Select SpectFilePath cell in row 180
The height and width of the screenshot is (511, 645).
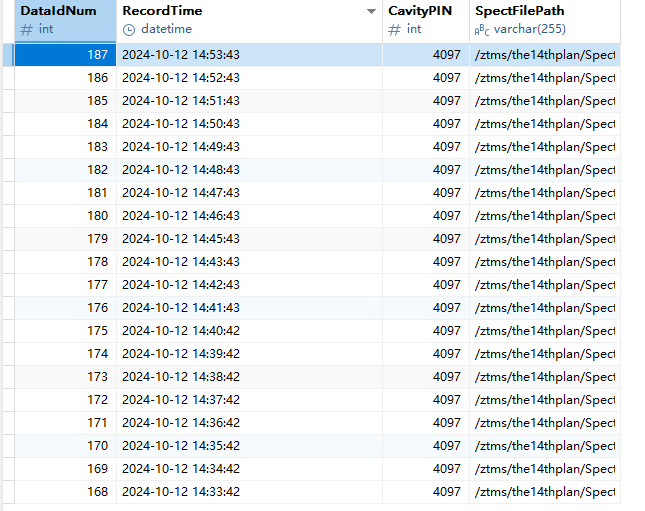(544, 216)
